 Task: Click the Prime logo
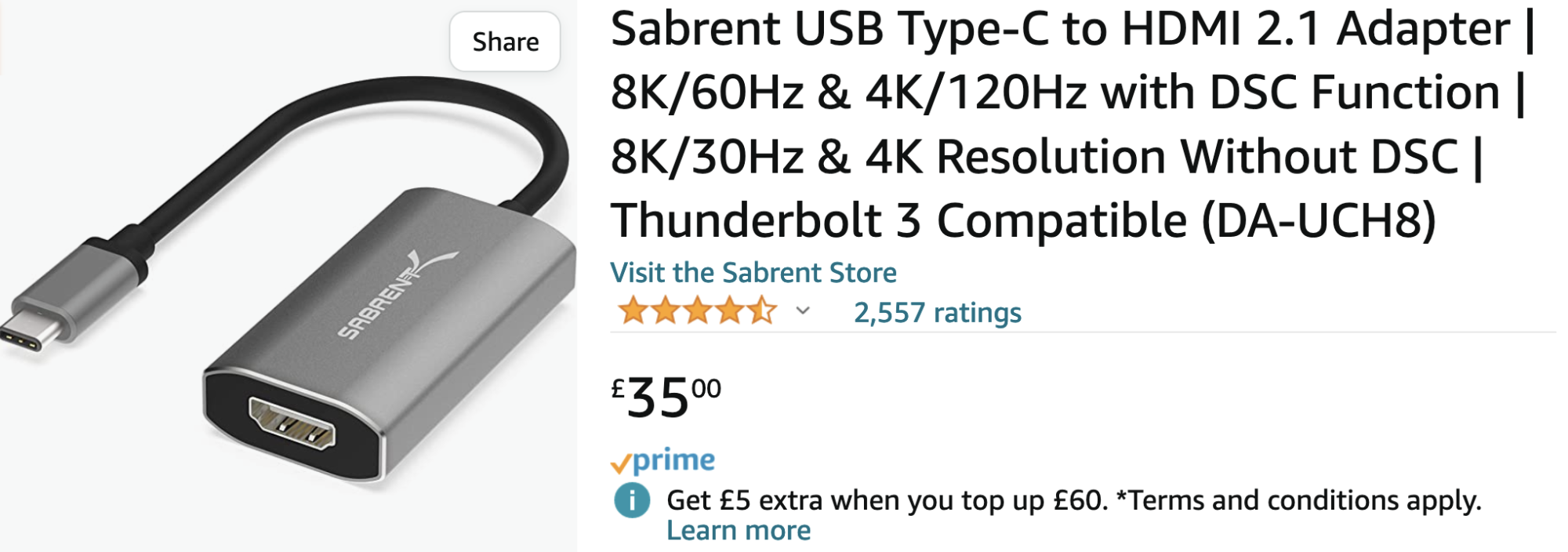[x=673, y=460]
